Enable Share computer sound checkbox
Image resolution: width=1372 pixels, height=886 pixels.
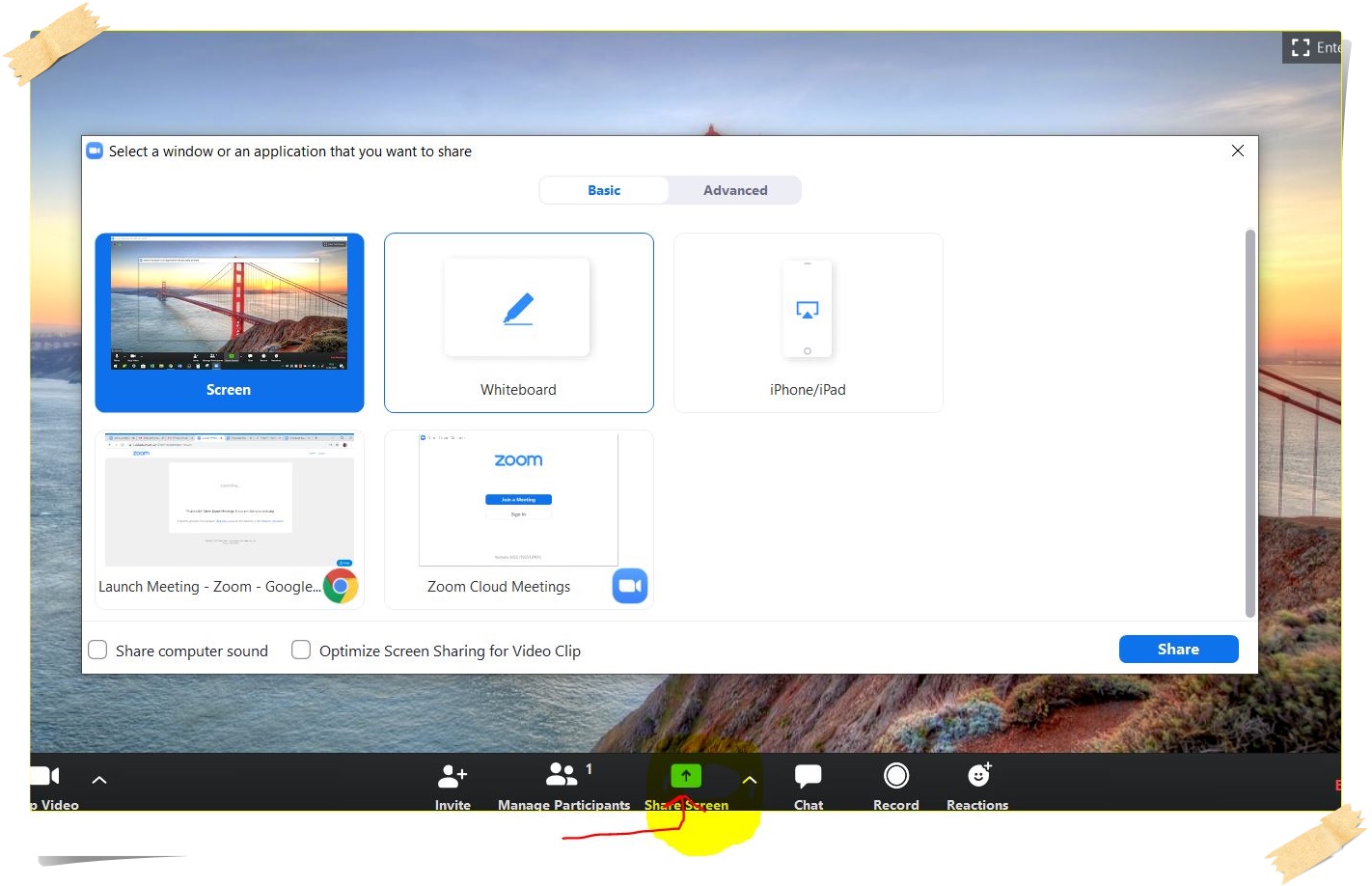click(x=97, y=650)
